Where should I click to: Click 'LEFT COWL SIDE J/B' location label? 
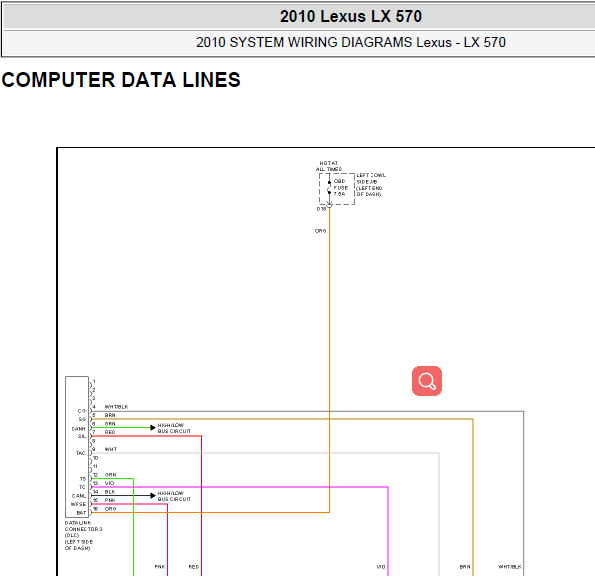pyautogui.click(x=371, y=185)
